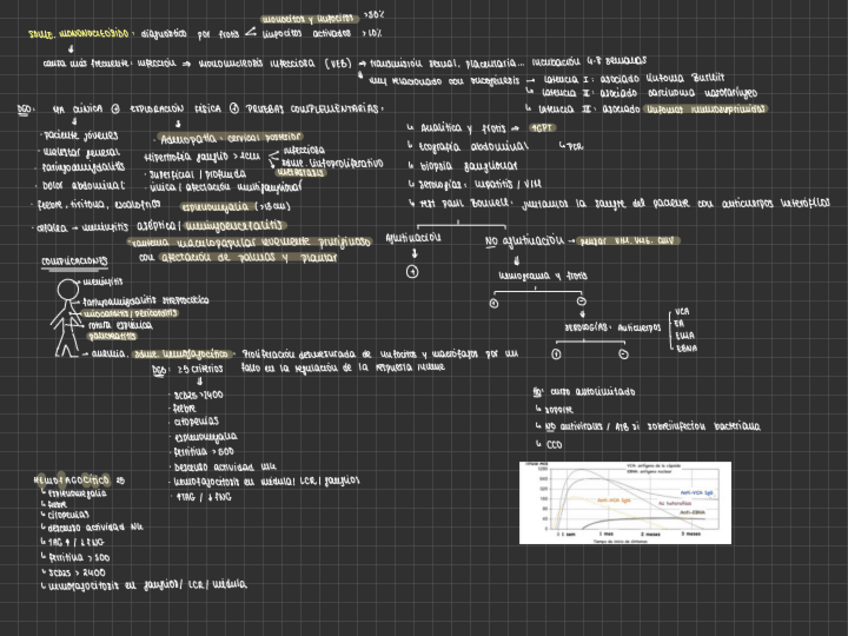Select the circled minus below Serologías
Image resolution: width=848 pixels, height=636 pixels.
pyautogui.click(x=623, y=353)
